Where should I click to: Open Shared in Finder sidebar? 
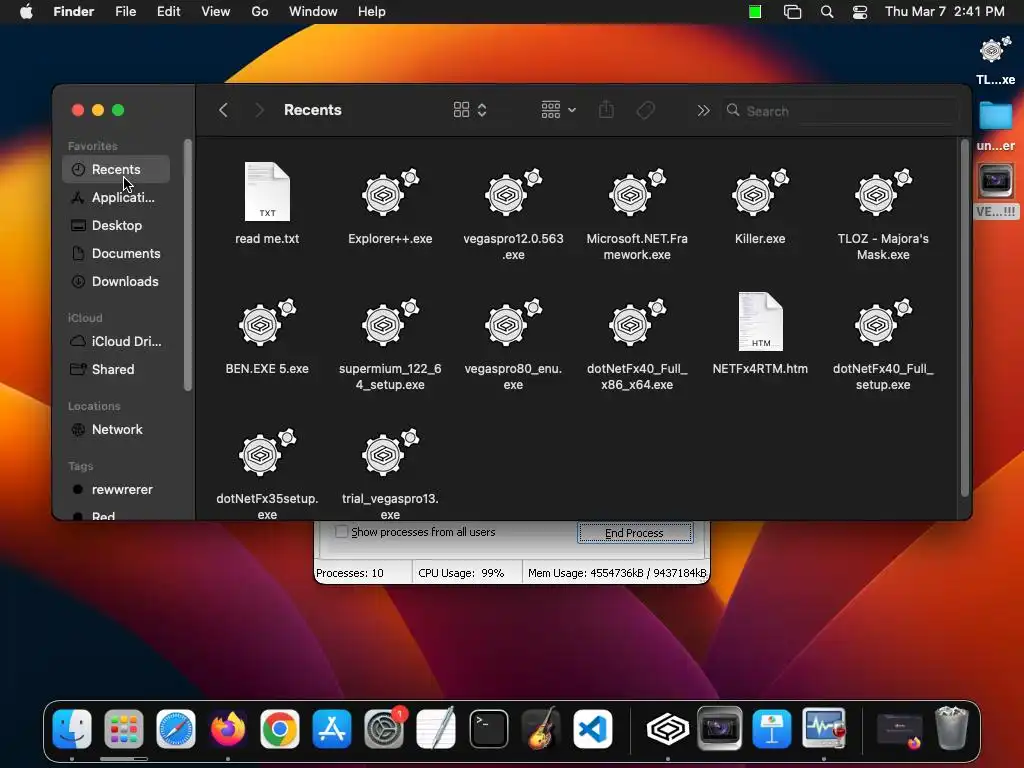116,370
